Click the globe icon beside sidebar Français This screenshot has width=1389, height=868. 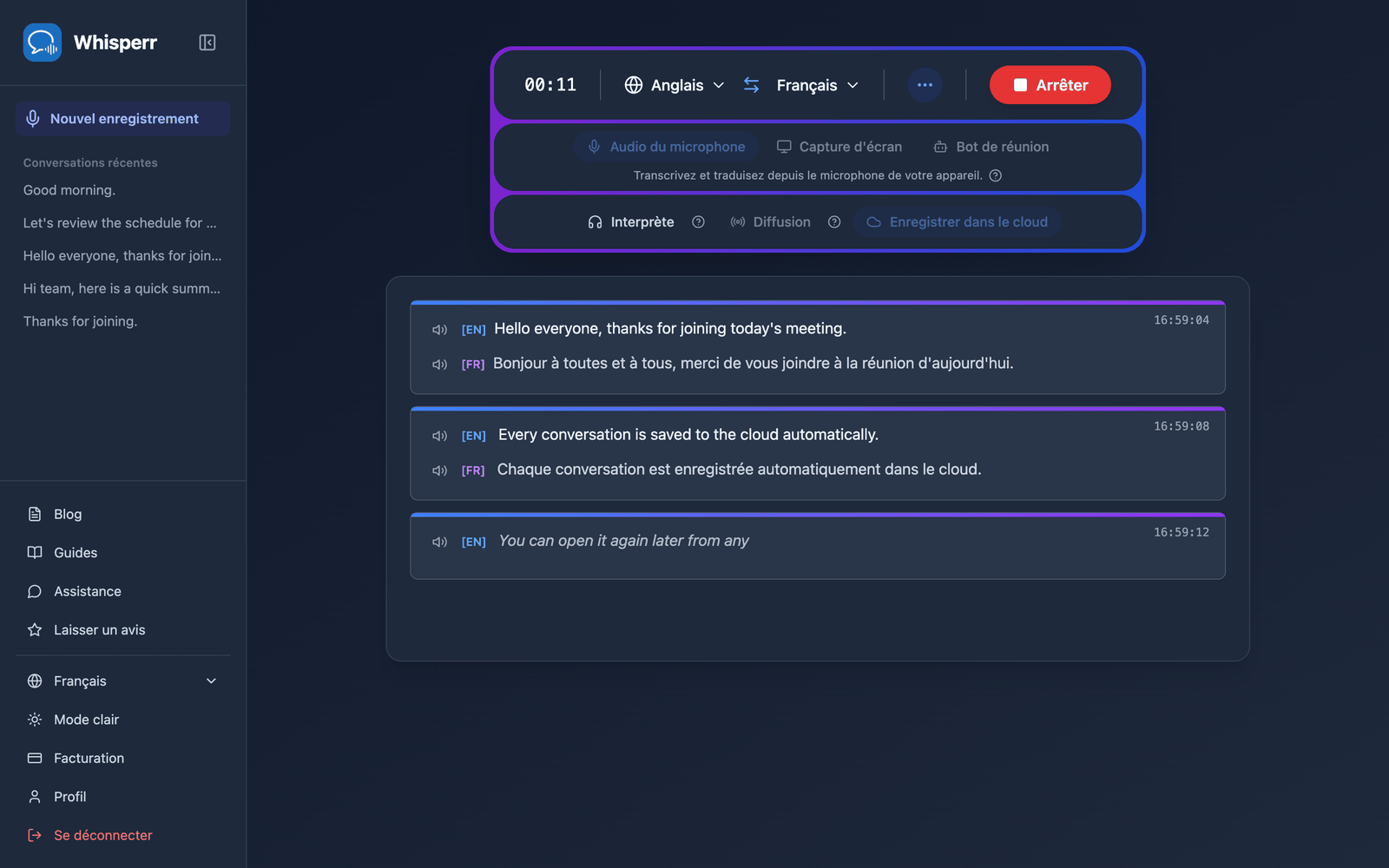pyautogui.click(x=35, y=681)
